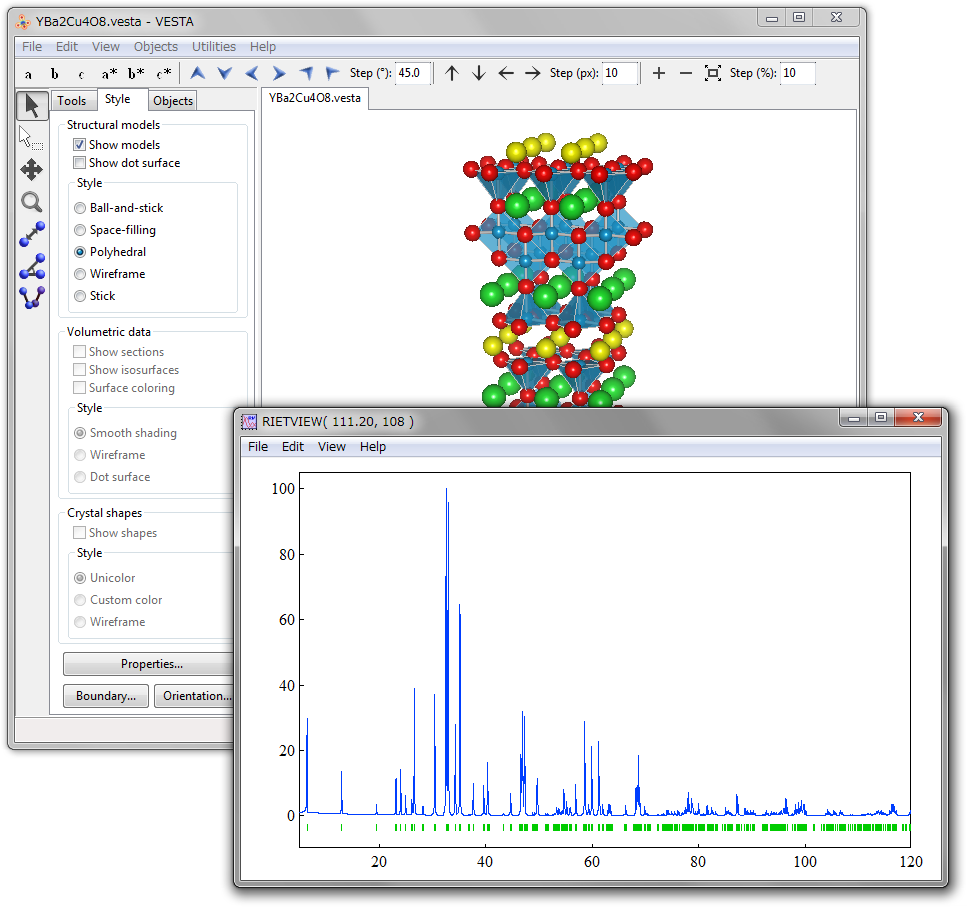
Task: Switch to the Objects tab
Action: 173,101
